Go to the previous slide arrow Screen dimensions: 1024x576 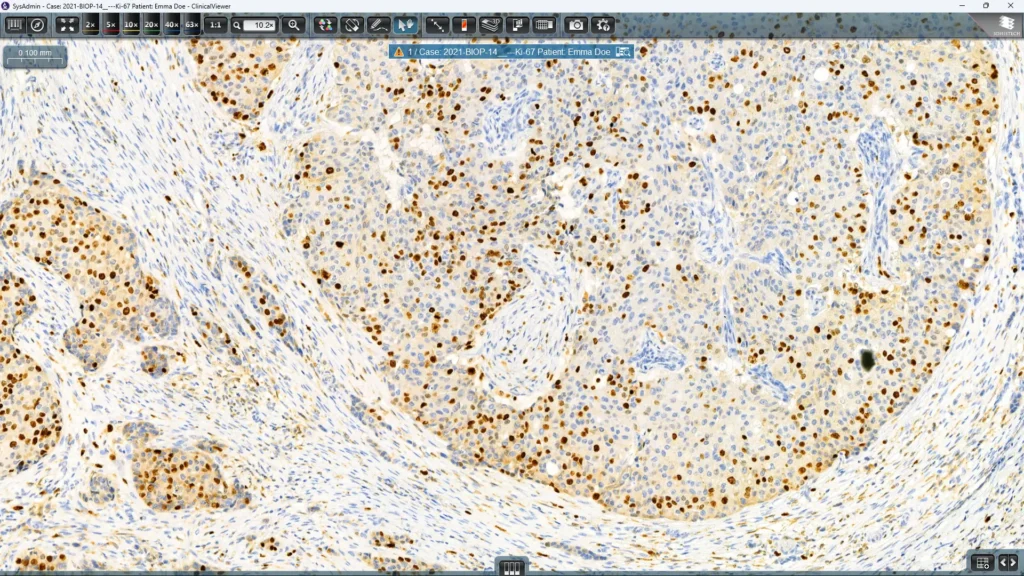click(x=1004, y=562)
